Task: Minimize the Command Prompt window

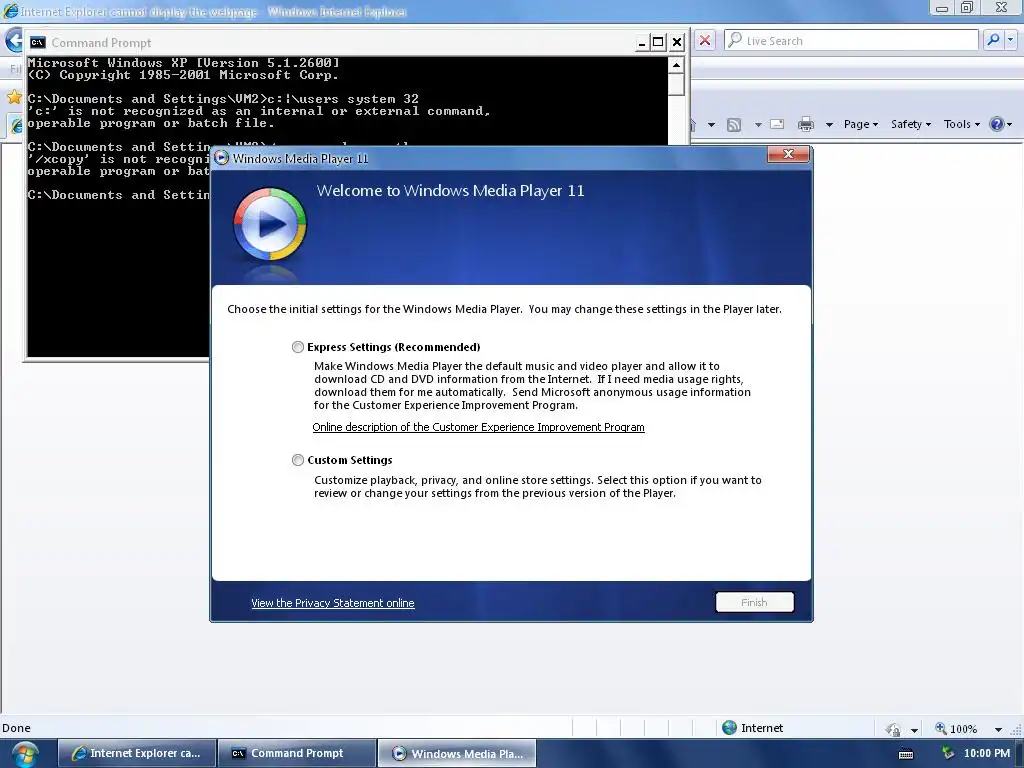Action: point(642,43)
